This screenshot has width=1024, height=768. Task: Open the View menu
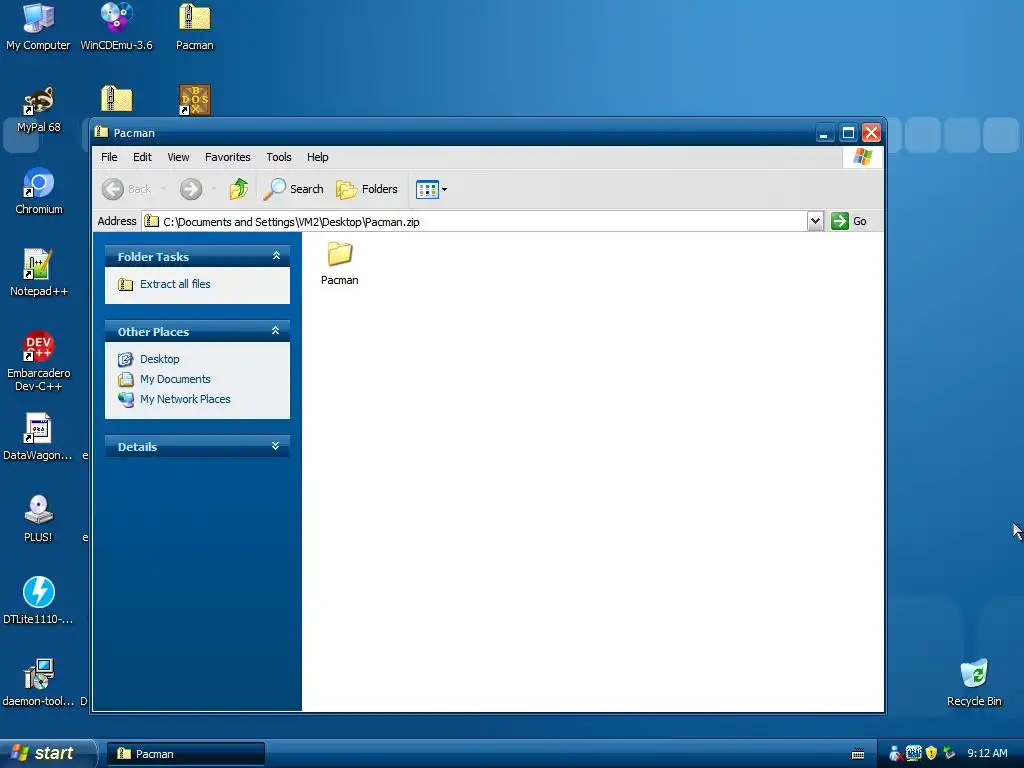[x=178, y=157]
